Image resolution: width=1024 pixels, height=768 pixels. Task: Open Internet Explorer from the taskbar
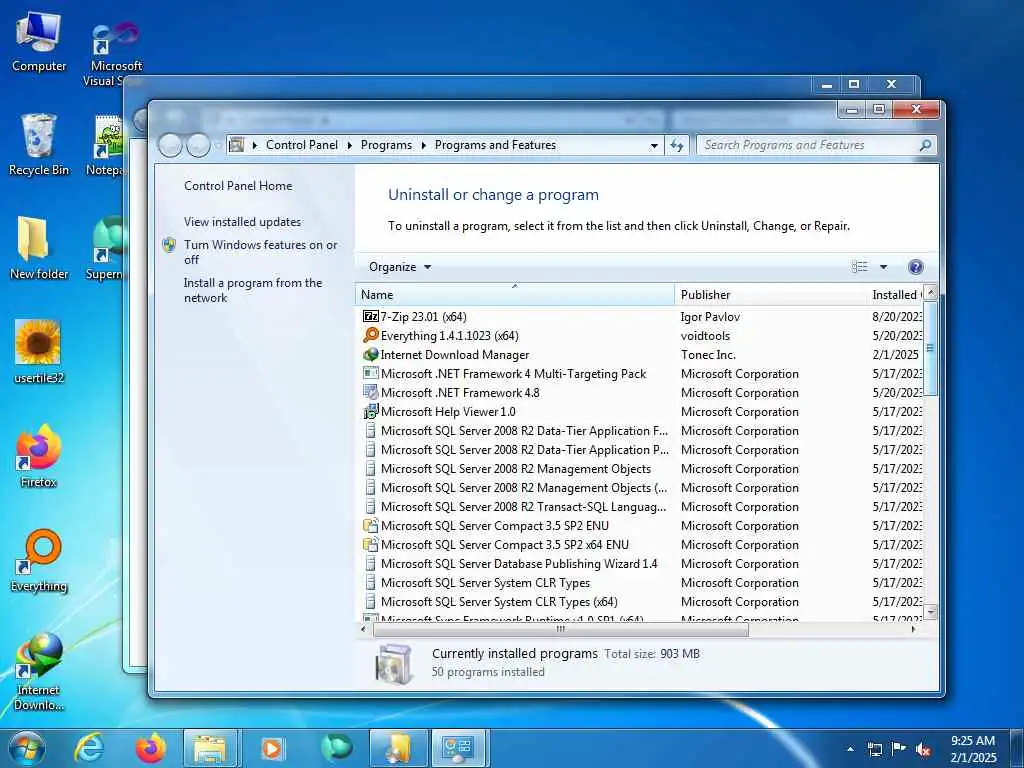[x=88, y=748]
